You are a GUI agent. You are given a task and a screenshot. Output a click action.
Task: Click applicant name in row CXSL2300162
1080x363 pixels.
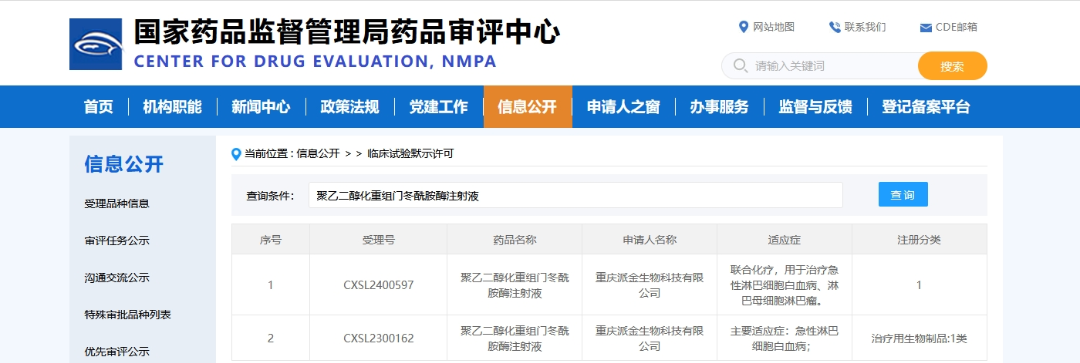tap(650, 338)
